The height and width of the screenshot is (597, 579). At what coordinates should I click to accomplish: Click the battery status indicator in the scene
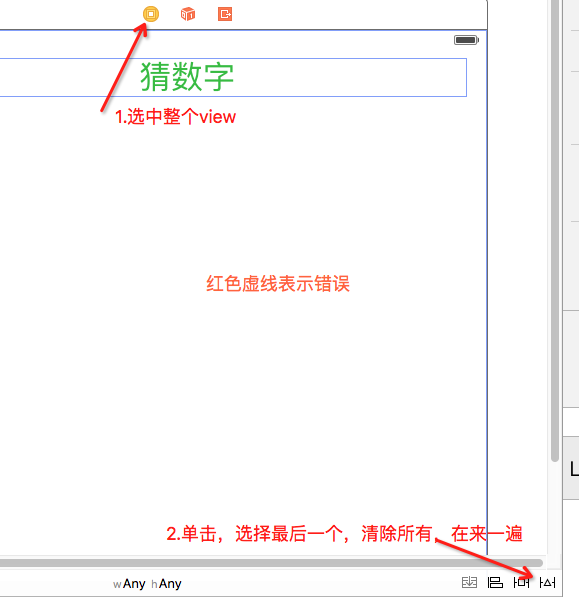click(x=466, y=40)
